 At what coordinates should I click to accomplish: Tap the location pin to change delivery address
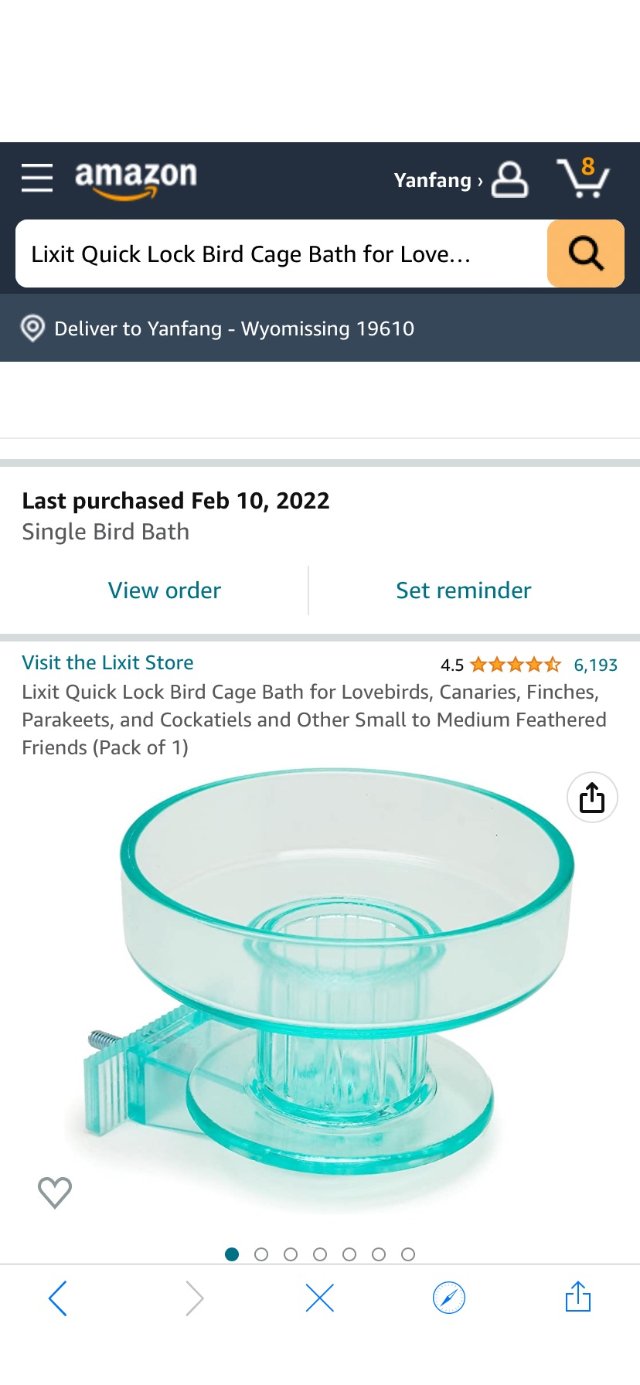pyautogui.click(x=32, y=328)
